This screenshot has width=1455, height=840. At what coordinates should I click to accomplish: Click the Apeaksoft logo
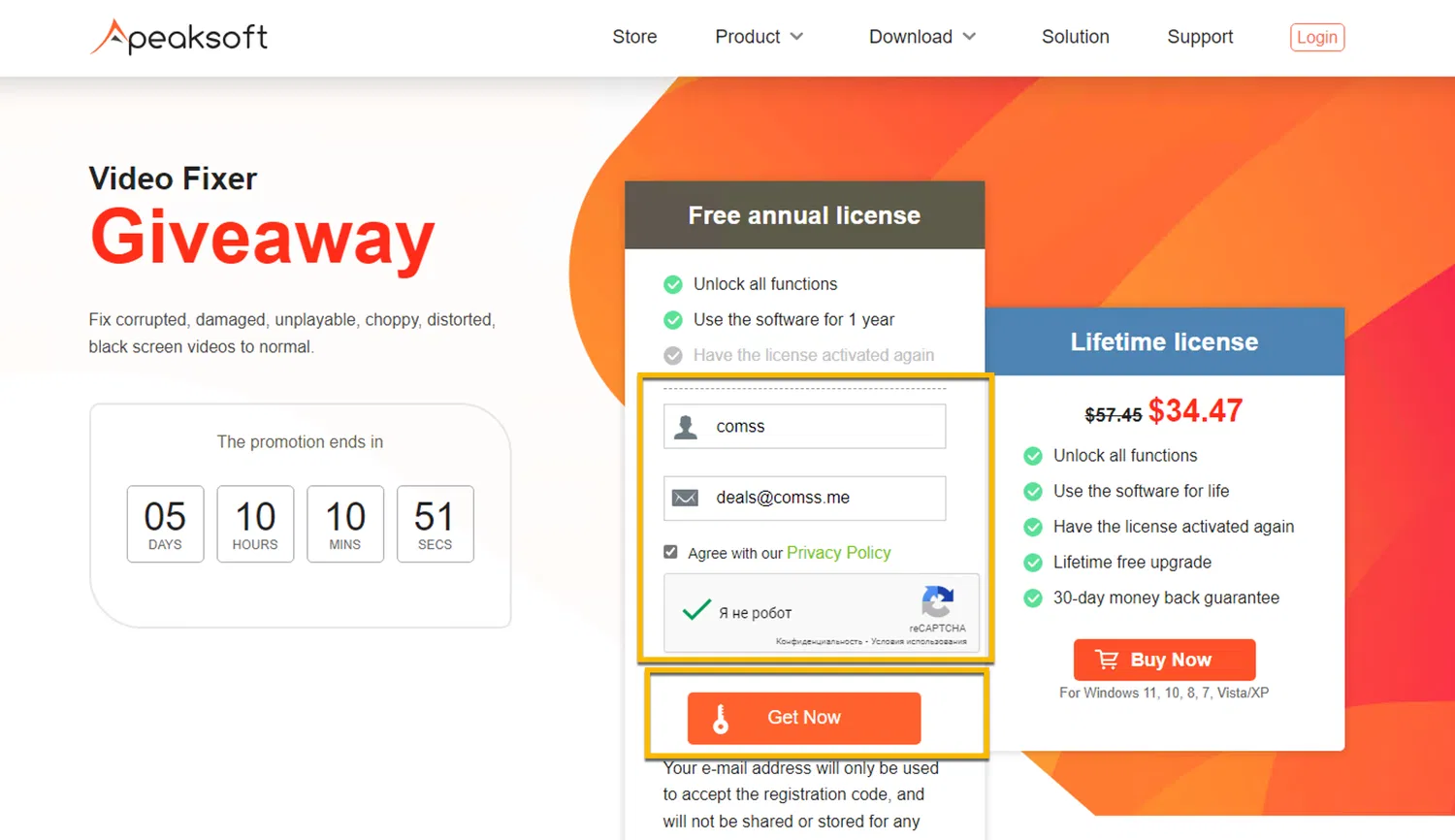(178, 37)
